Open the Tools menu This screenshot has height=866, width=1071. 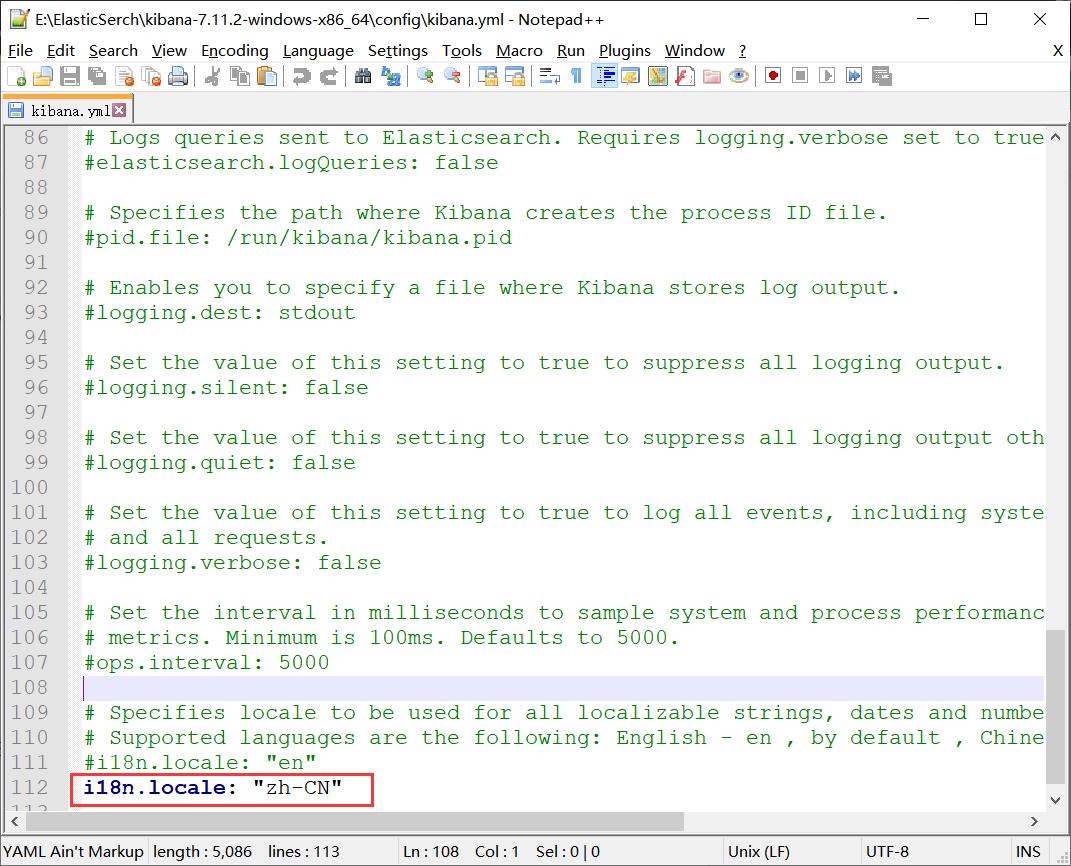tap(462, 51)
